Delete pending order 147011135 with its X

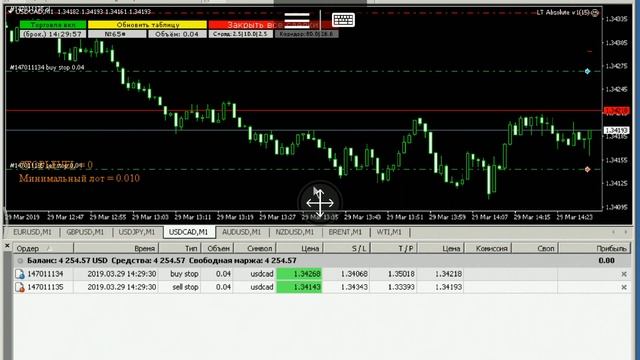tap(624, 287)
